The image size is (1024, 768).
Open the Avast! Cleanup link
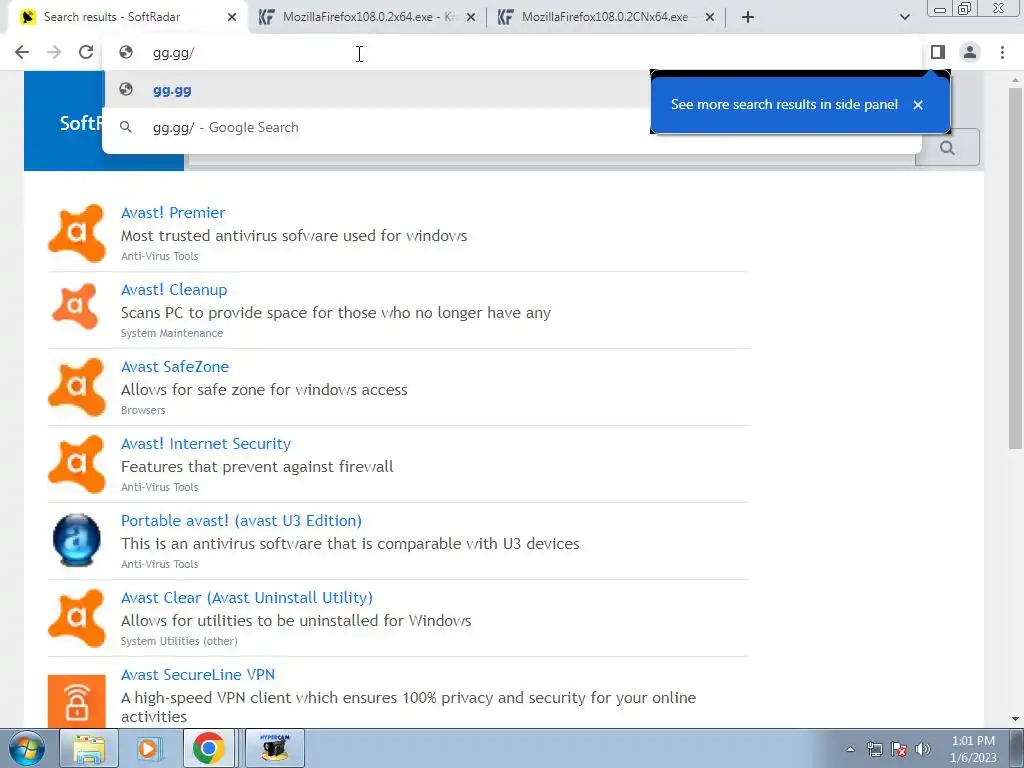pos(174,290)
